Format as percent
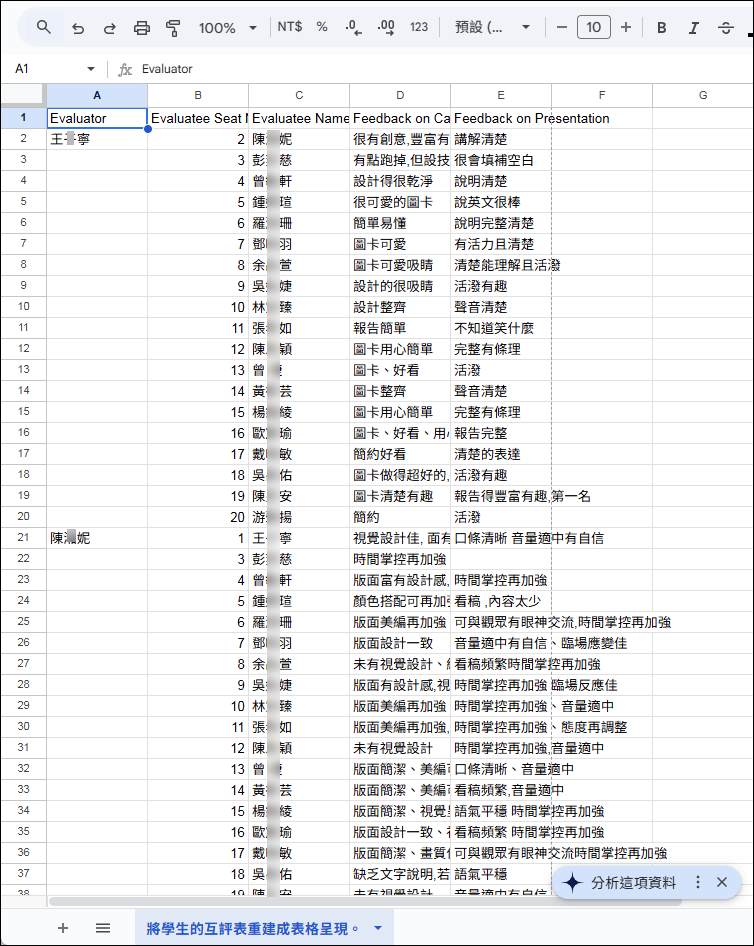The image size is (754, 946). [x=322, y=27]
